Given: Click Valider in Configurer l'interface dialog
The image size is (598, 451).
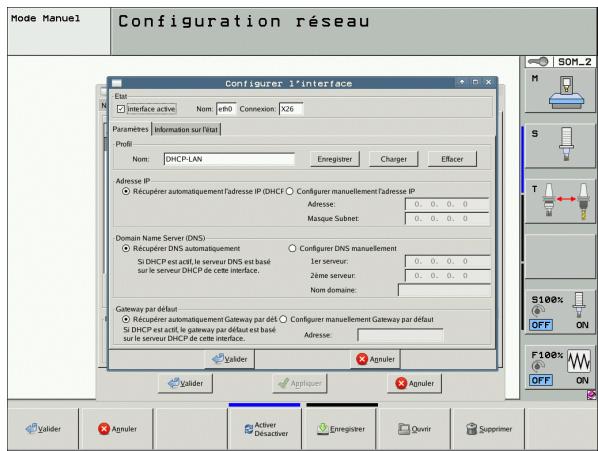Looking at the screenshot, I should pyautogui.click(x=230, y=359).
